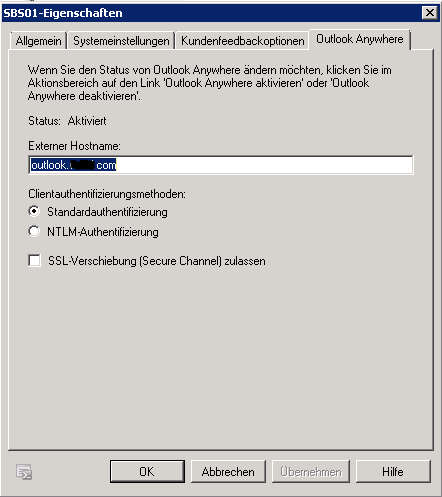Close the SBS01-Eigenschaften dialog
Screen dimensions: 442x497
pyautogui.click(x=430, y=13)
